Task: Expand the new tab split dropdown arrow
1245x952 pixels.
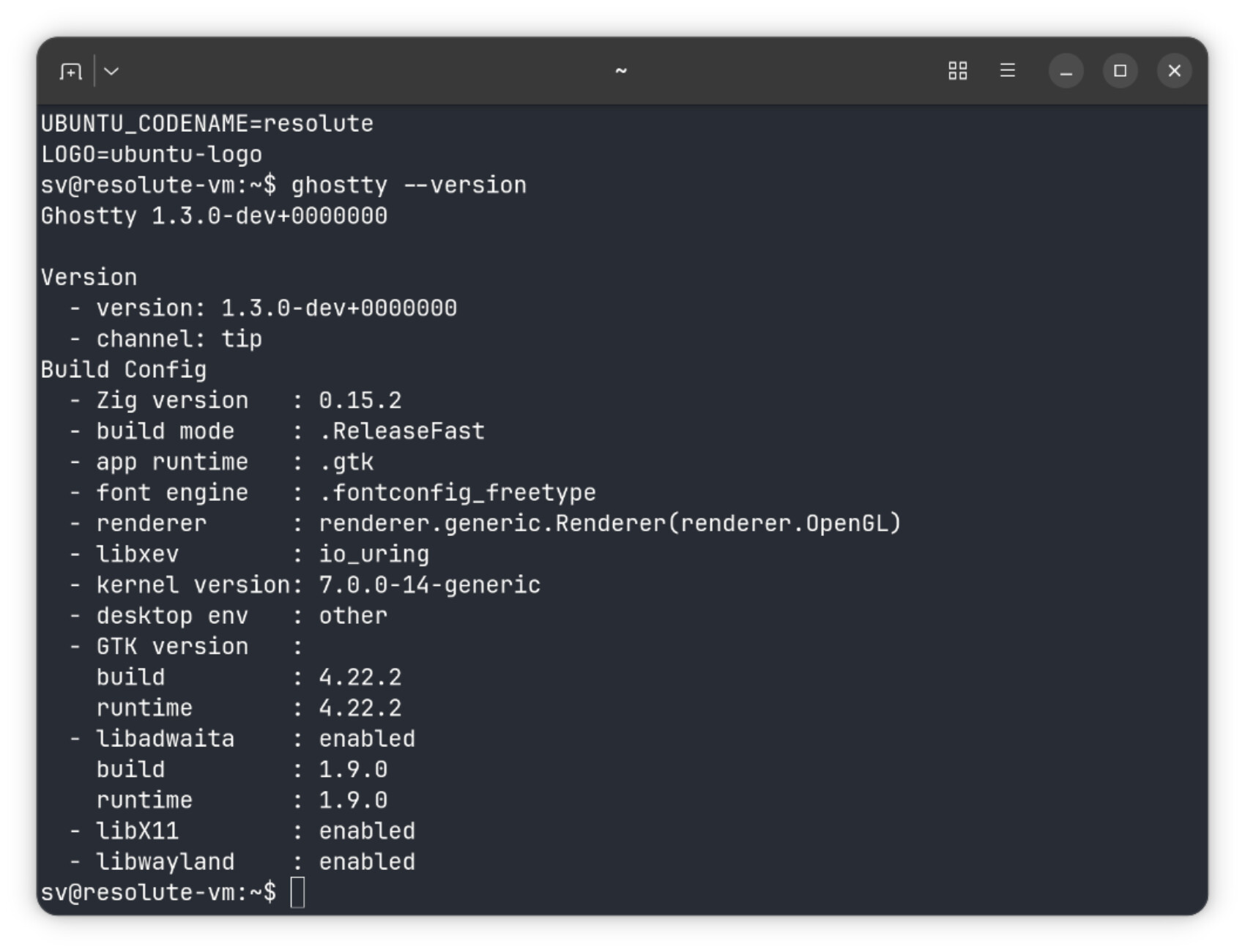Action: pos(111,71)
